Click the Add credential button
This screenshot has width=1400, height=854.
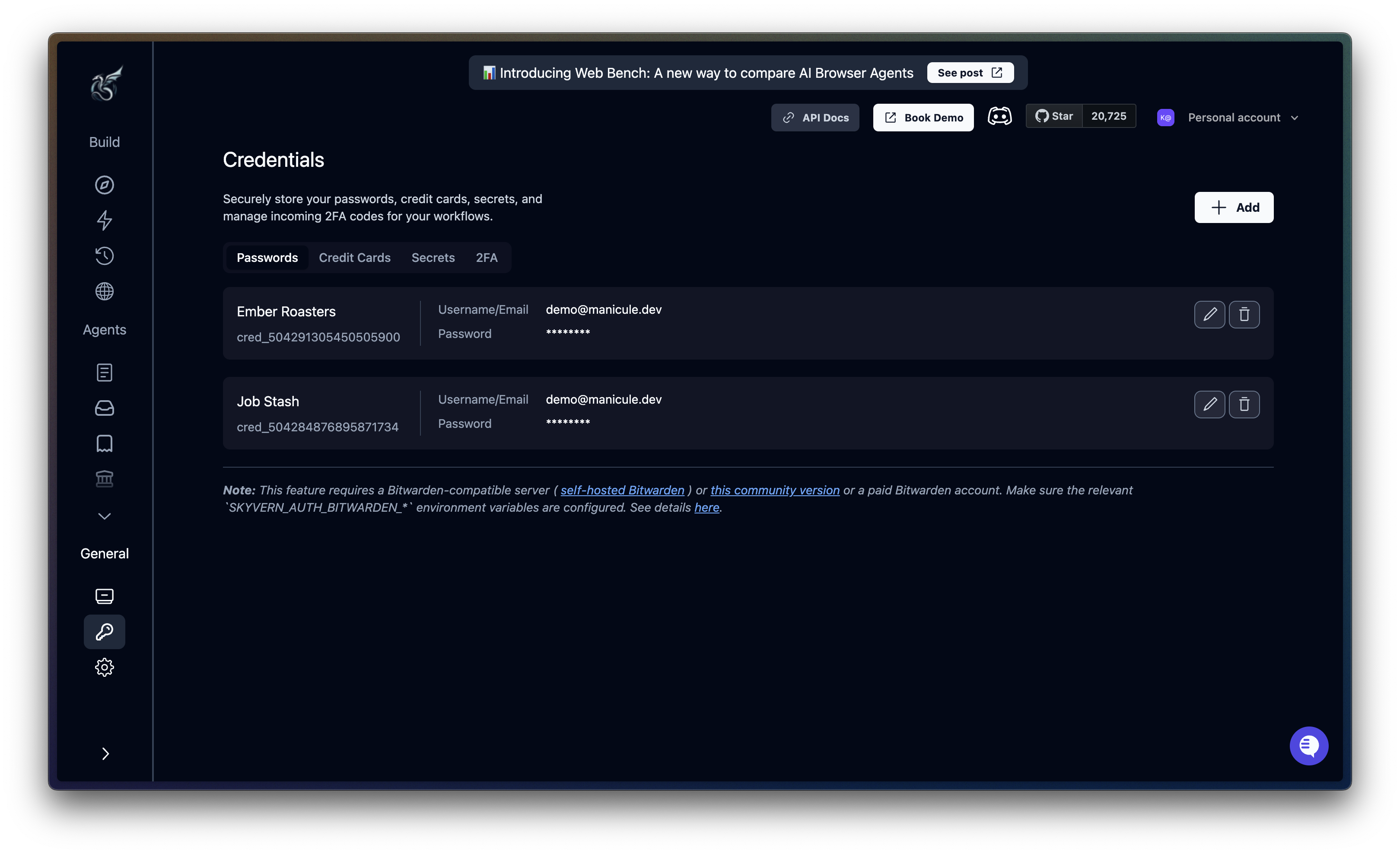tap(1234, 207)
